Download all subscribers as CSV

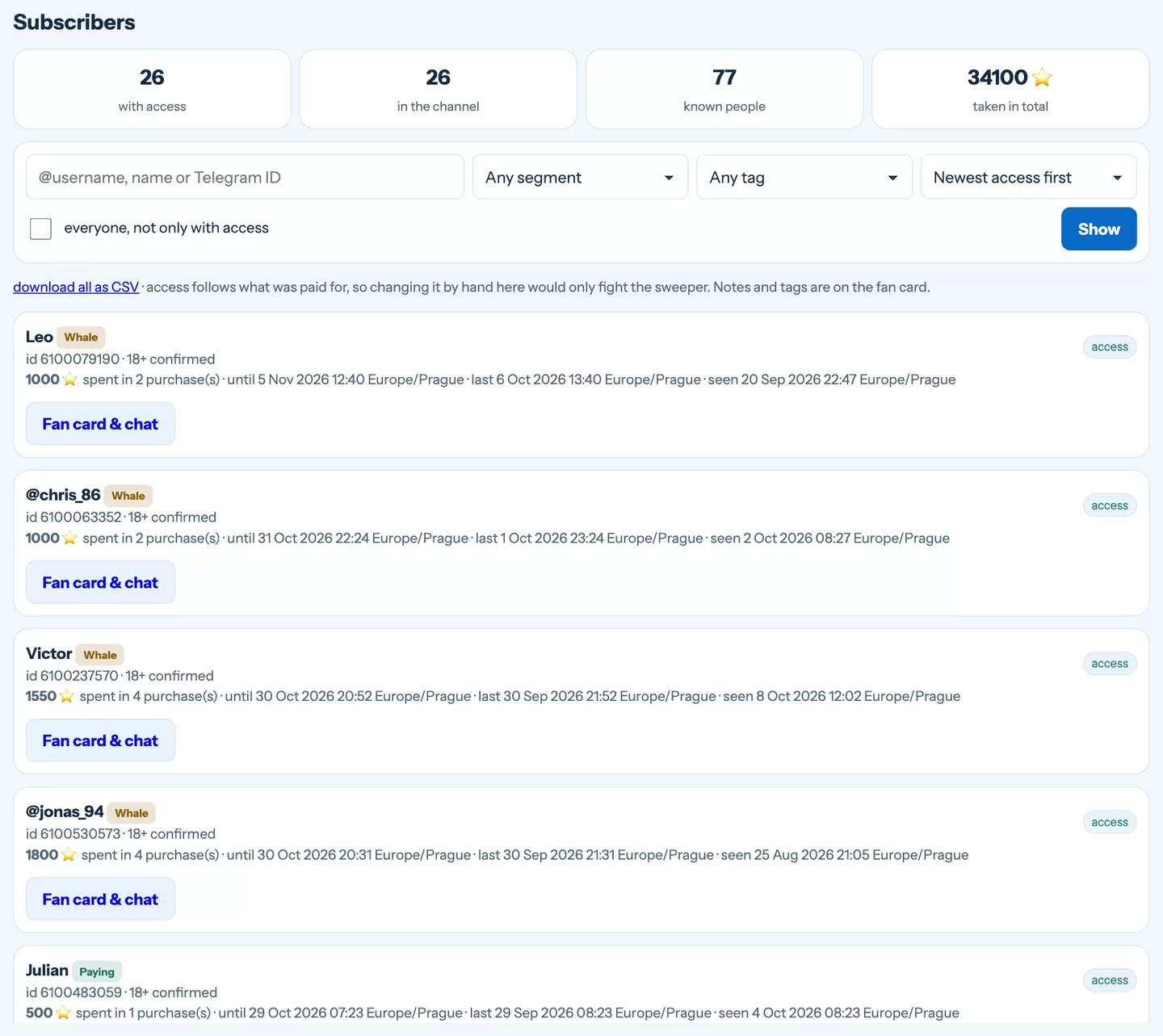point(76,287)
